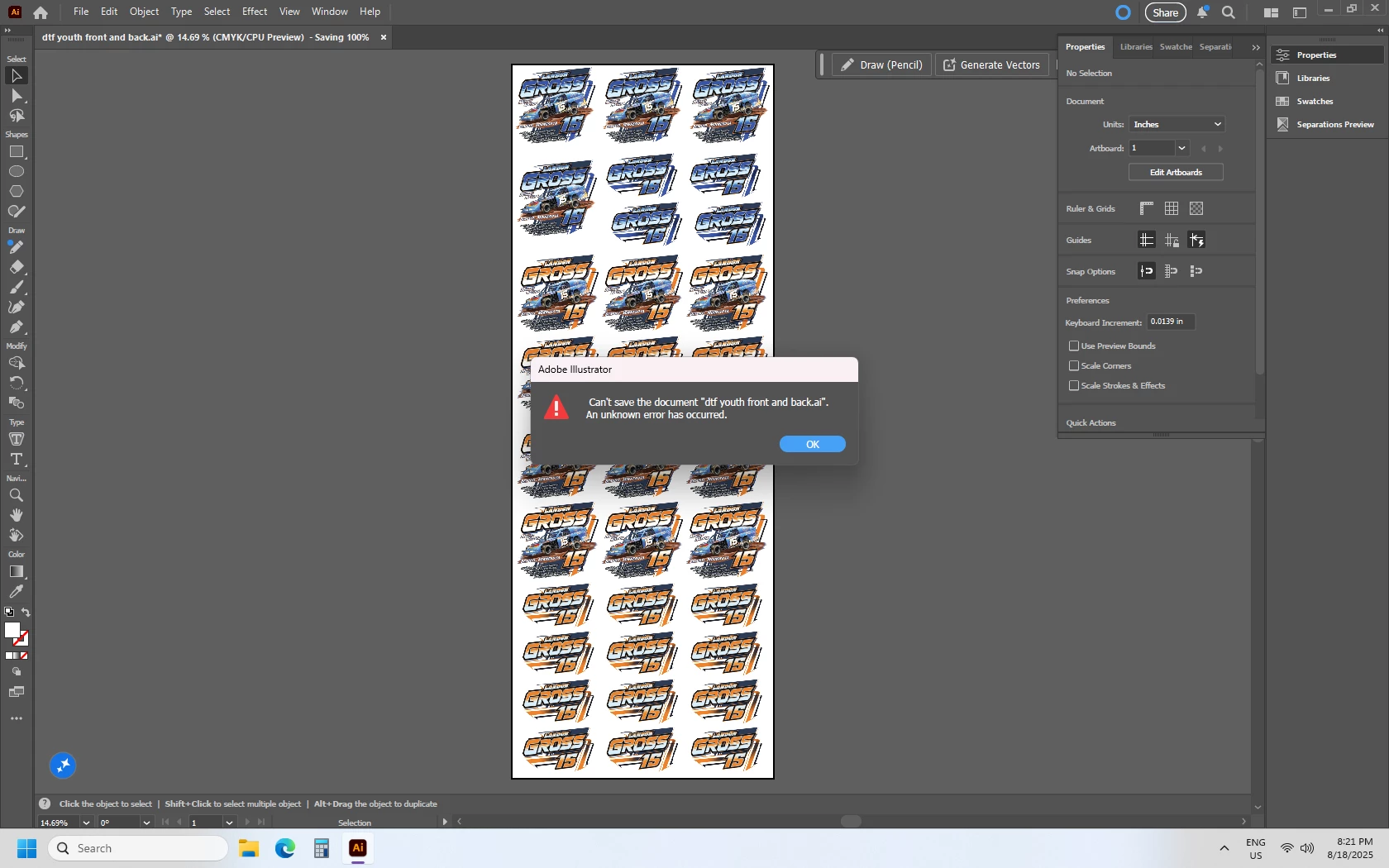Image resolution: width=1389 pixels, height=868 pixels.
Task: Open Edit Toolbar three-dots menu
Action: point(17,718)
